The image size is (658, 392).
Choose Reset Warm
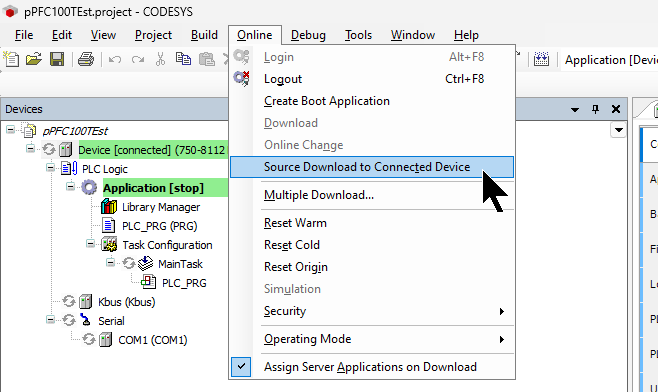coord(372,223)
